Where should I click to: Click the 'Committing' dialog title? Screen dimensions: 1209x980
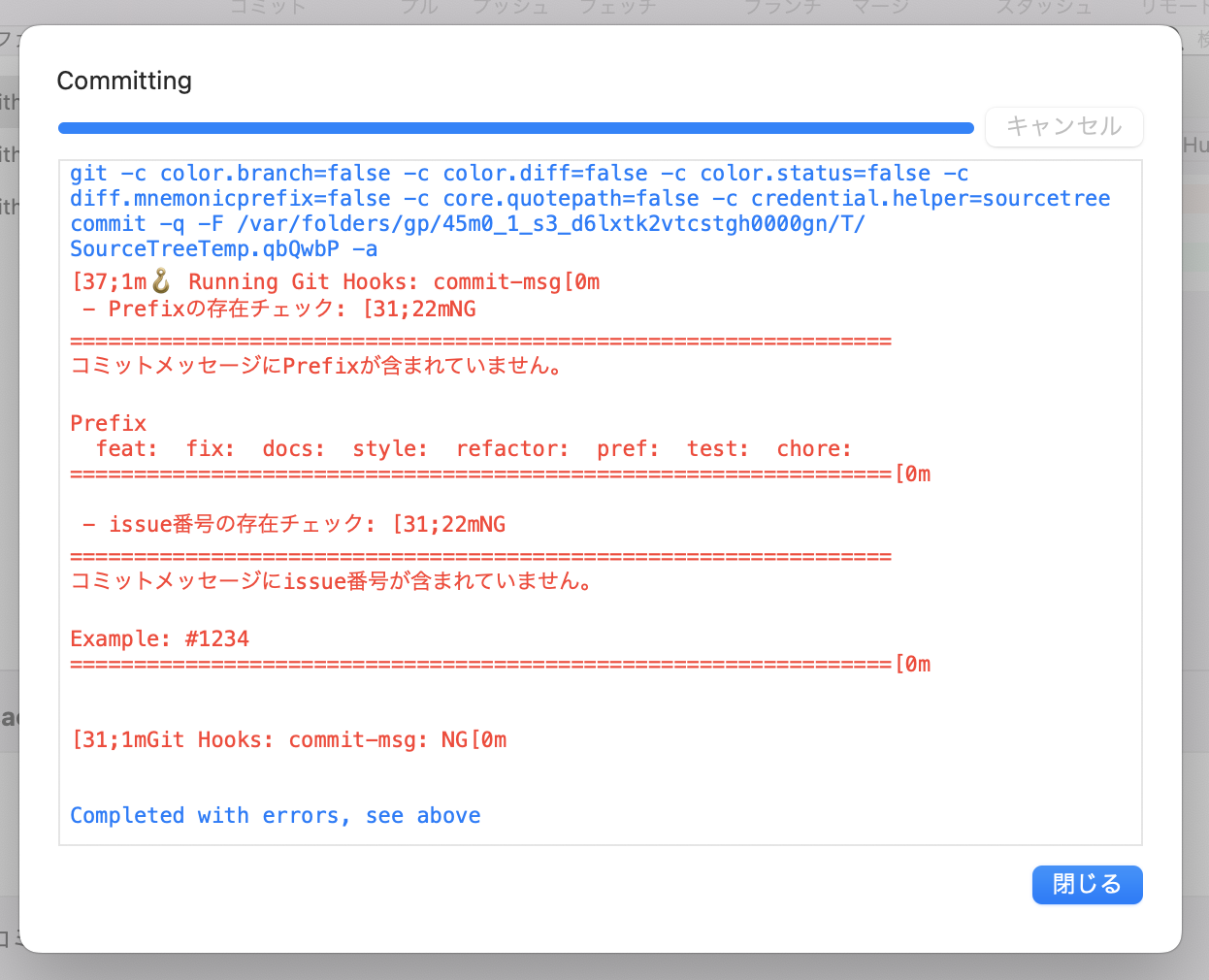point(123,81)
